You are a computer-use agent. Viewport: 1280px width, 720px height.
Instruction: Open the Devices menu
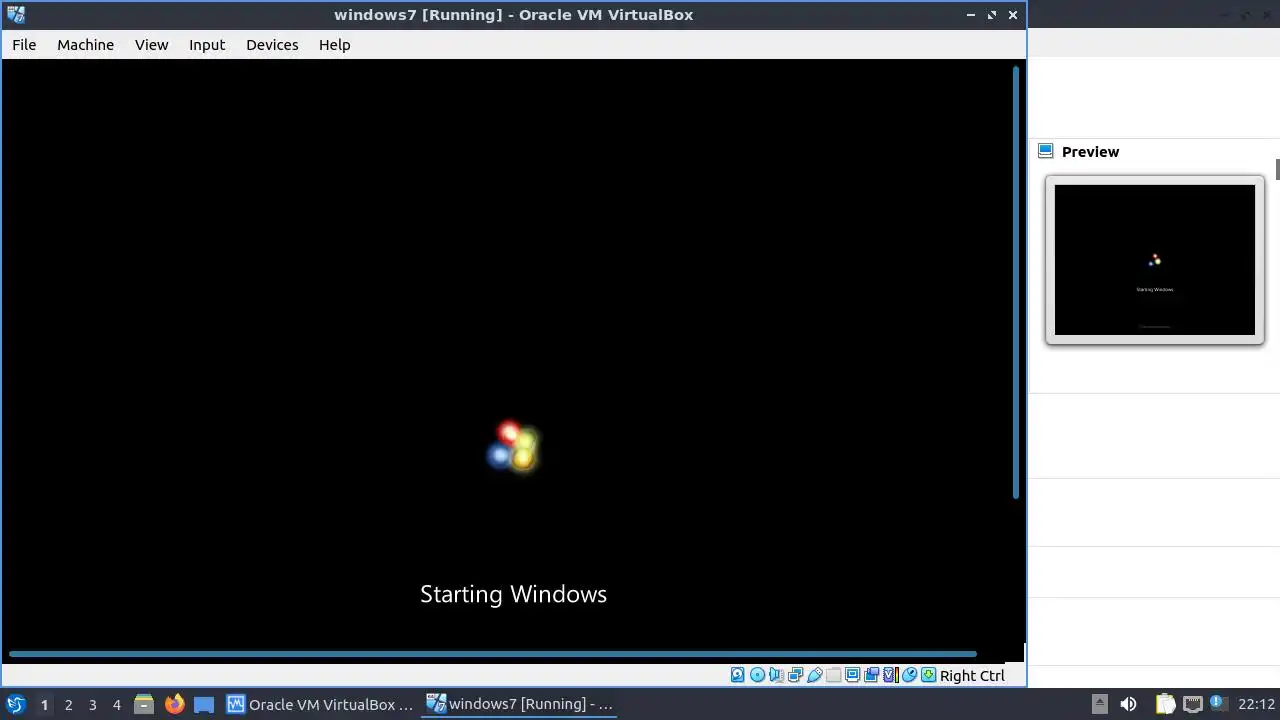(272, 45)
